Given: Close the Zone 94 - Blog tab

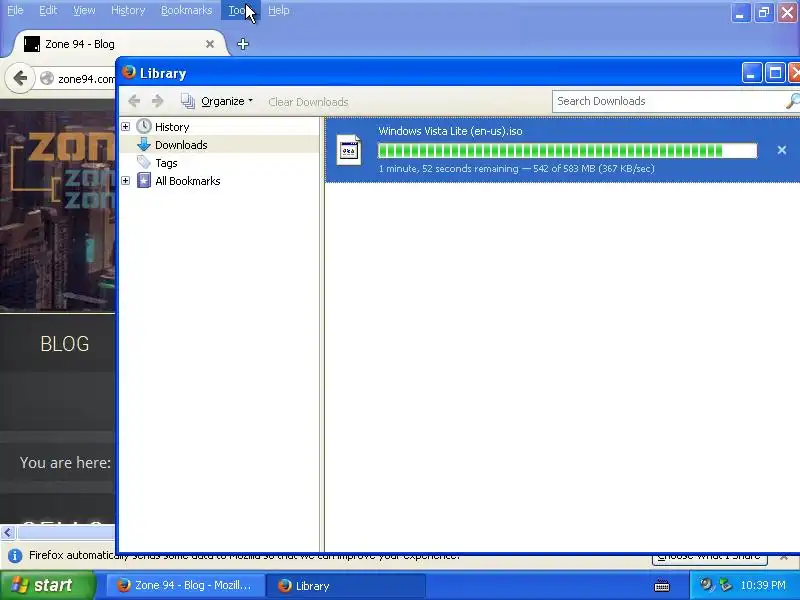Looking at the screenshot, I should (x=210, y=44).
